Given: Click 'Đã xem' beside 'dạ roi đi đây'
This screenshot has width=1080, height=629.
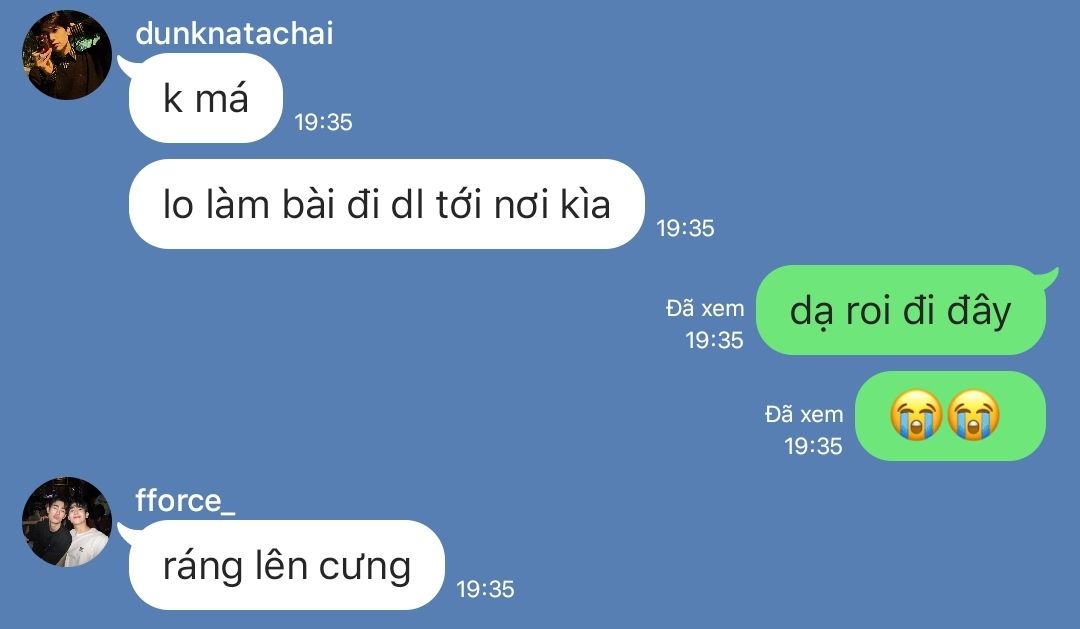Looking at the screenshot, I should (x=705, y=308).
